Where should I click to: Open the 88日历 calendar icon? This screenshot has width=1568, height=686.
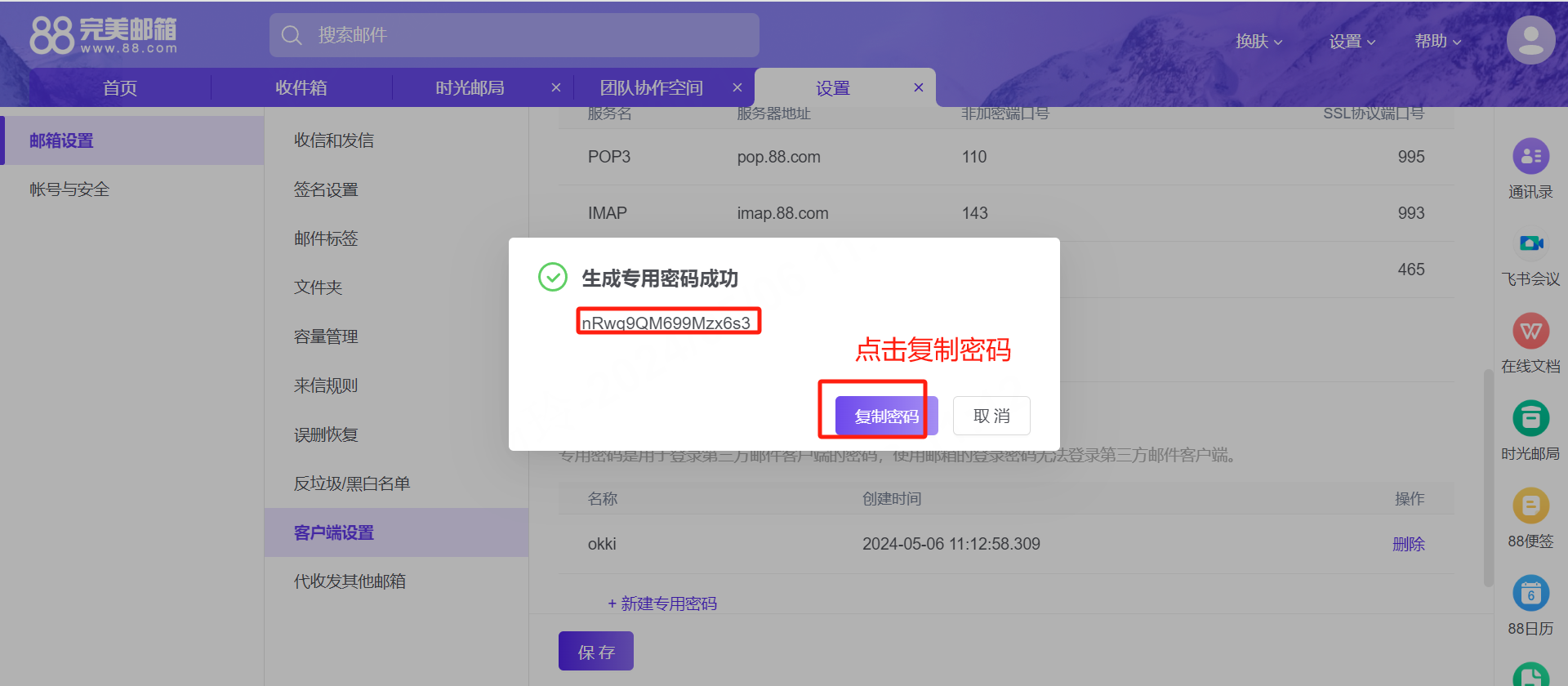1530,593
